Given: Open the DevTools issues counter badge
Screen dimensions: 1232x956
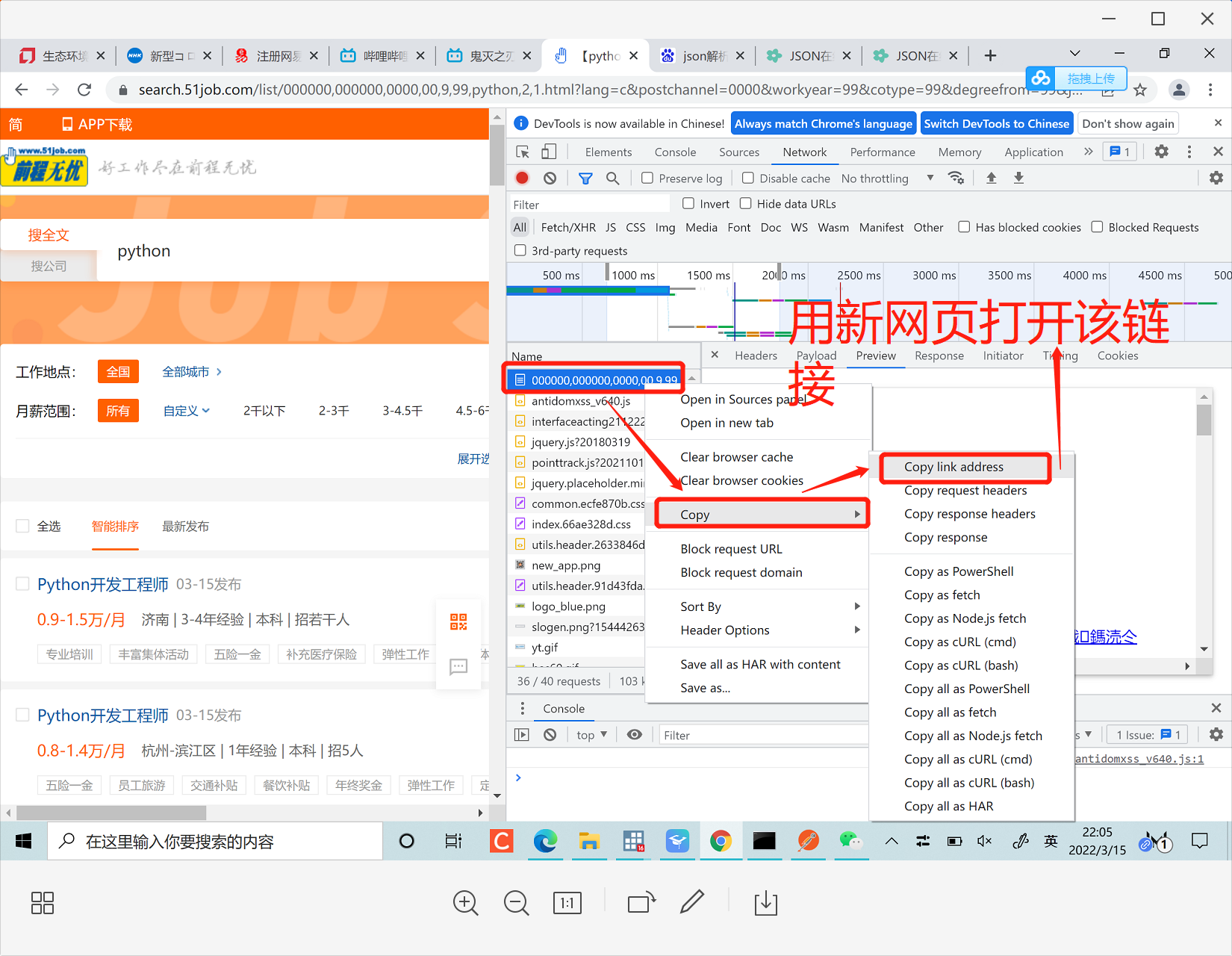Looking at the screenshot, I should (x=1121, y=152).
